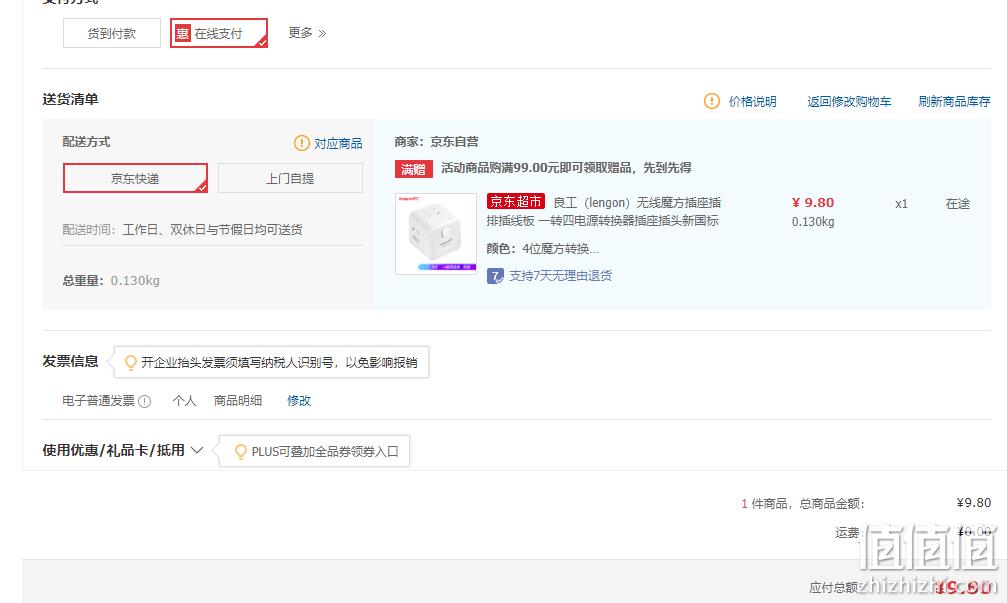Click the 商品明细 invoice content text
1007x603 pixels.
point(238,401)
